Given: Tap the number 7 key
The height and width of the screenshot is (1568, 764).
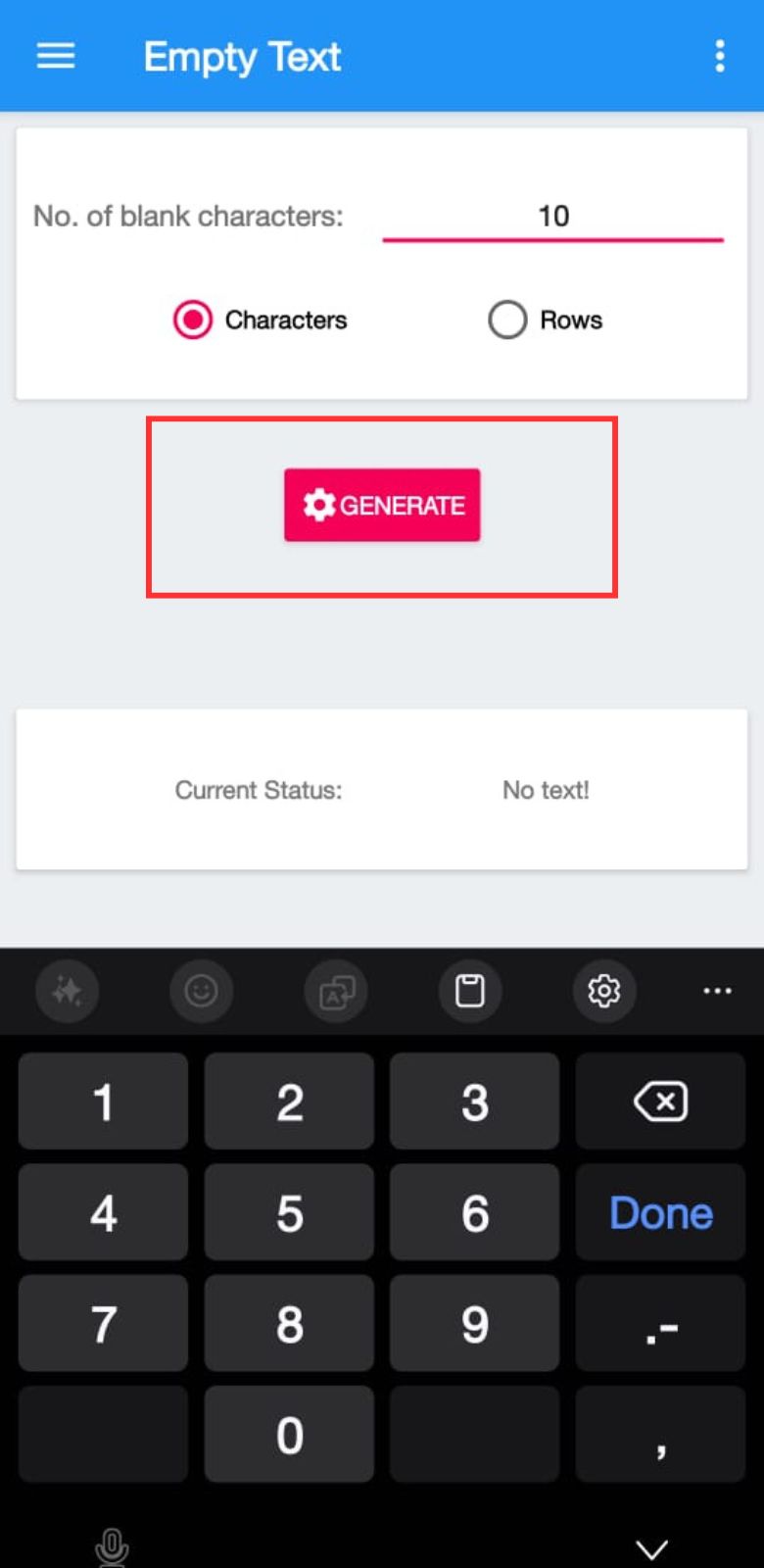Looking at the screenshot, I should point(103,1324).
